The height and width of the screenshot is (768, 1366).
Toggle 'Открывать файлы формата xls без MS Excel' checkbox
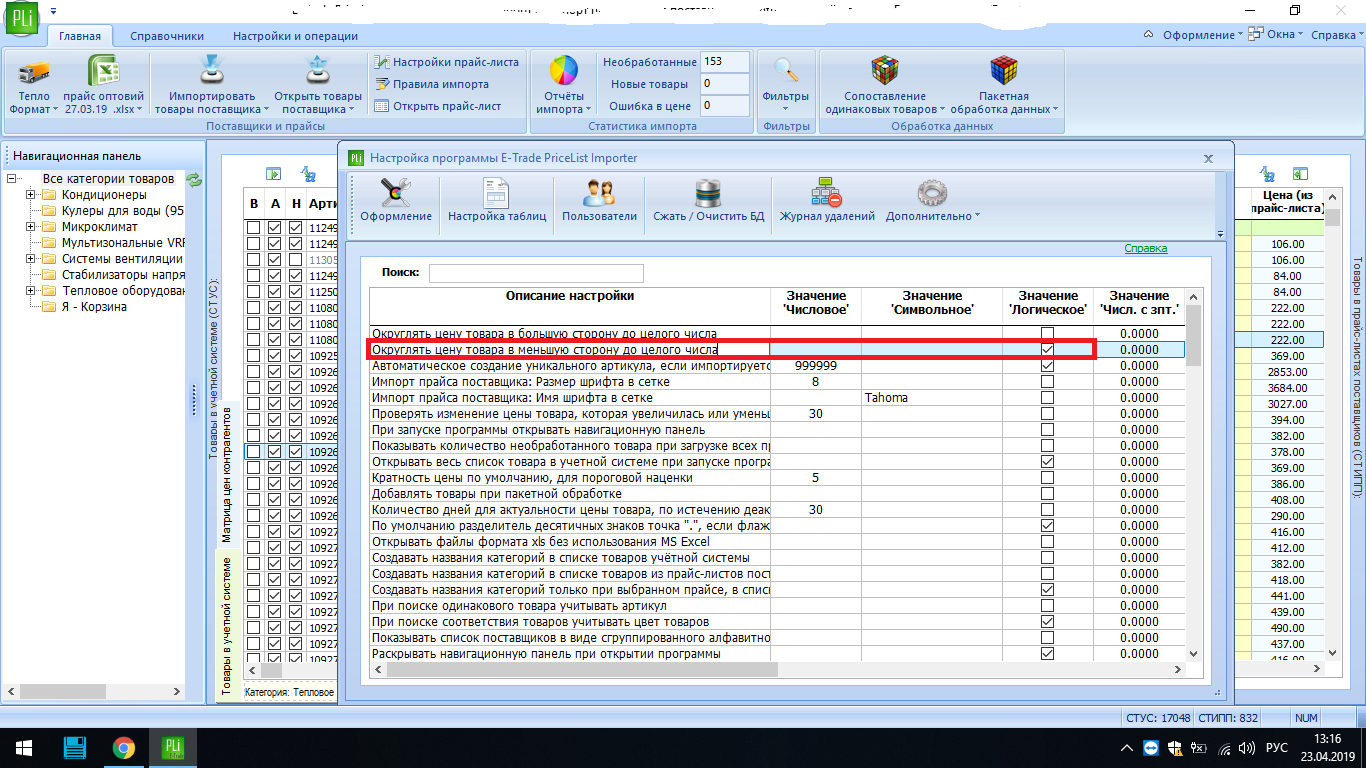(1047, 542)
